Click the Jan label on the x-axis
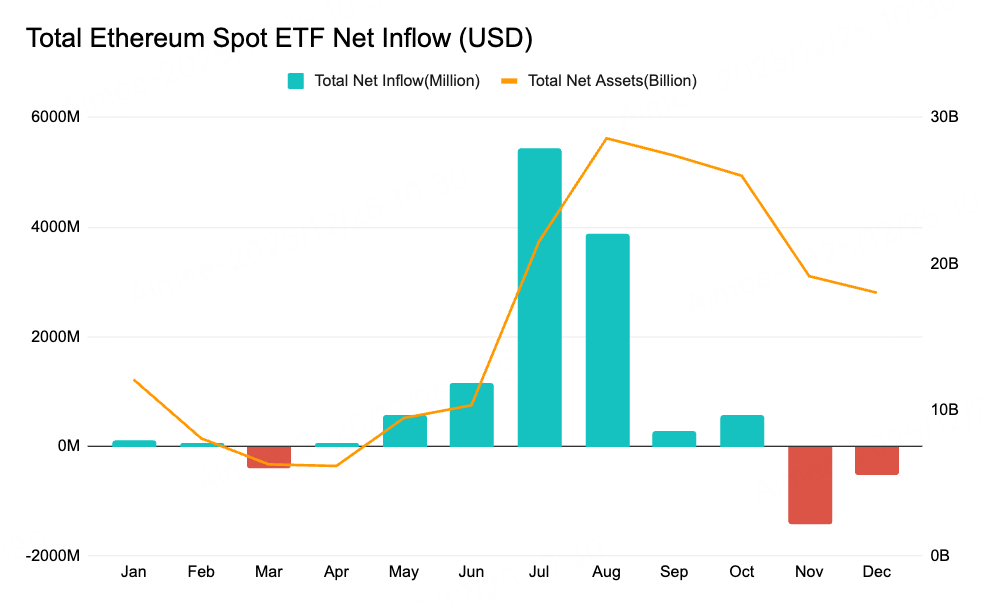982x604 pixels. [x=133, y=572]
